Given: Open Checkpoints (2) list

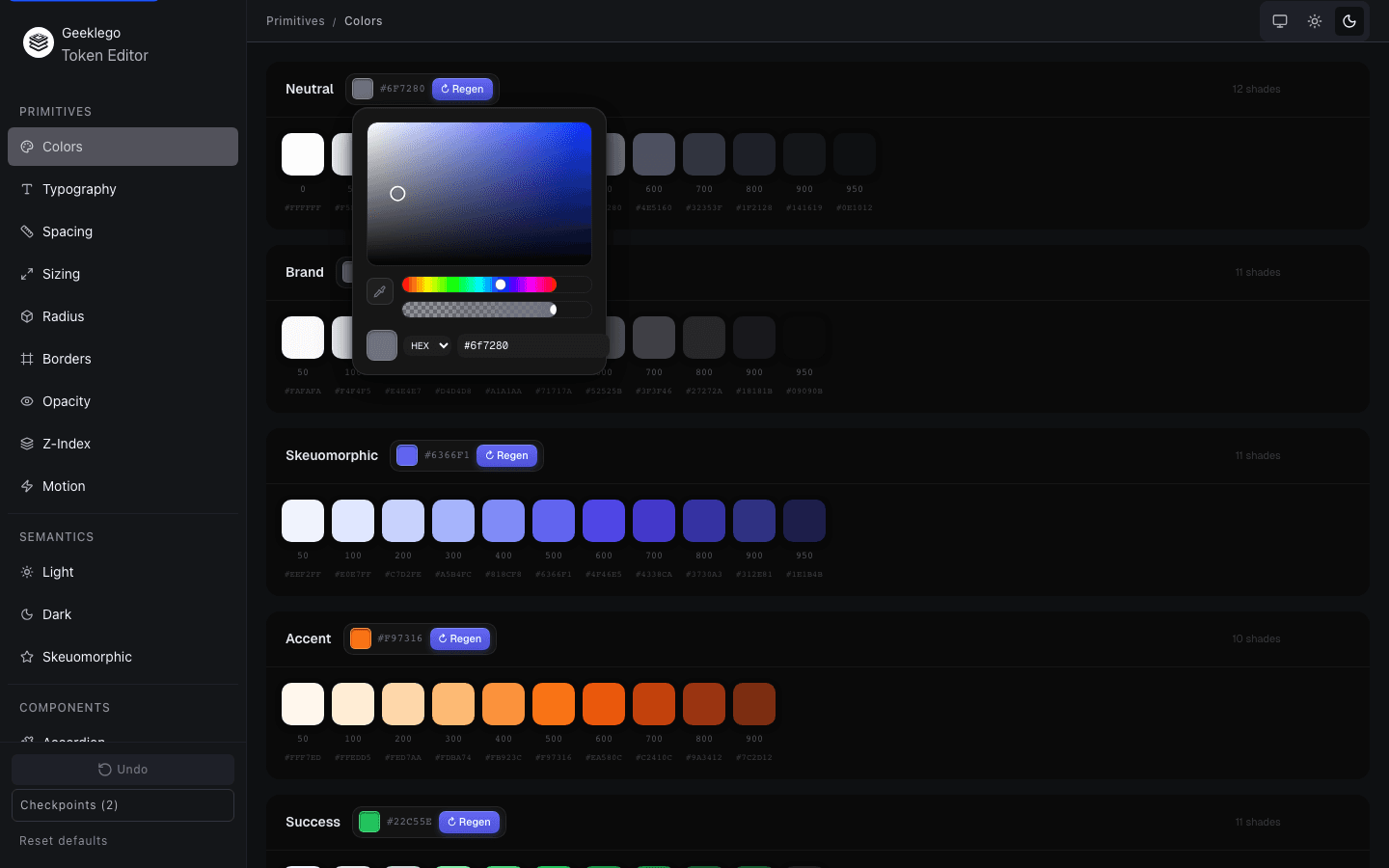Looking at the screenshot, I should click(x=123, y=805).
